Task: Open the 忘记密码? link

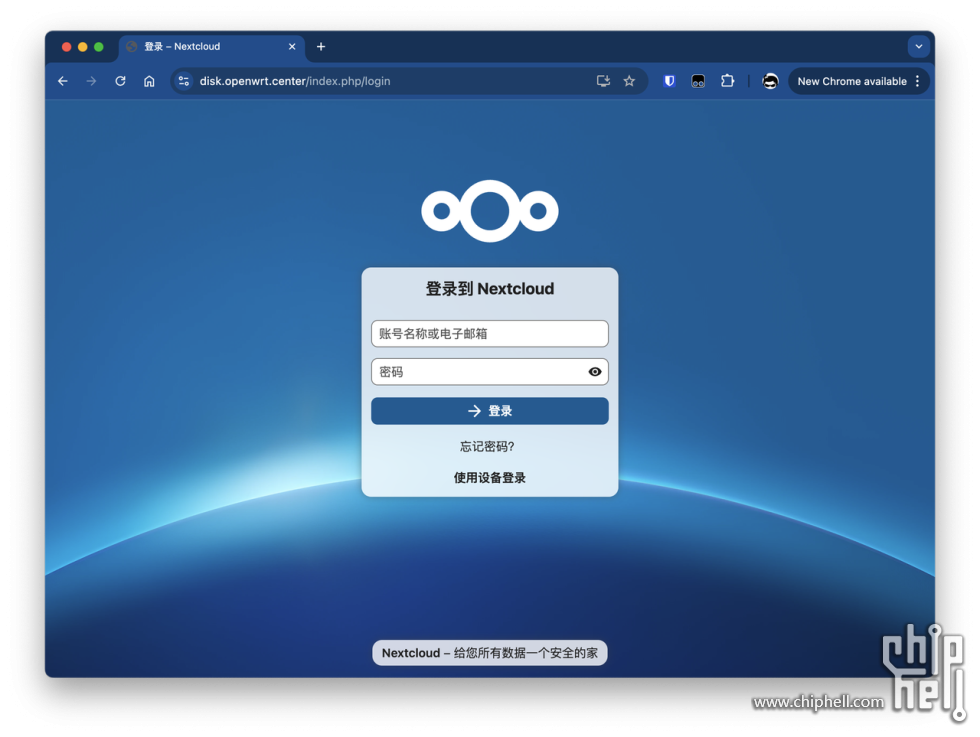Action: 487,446
